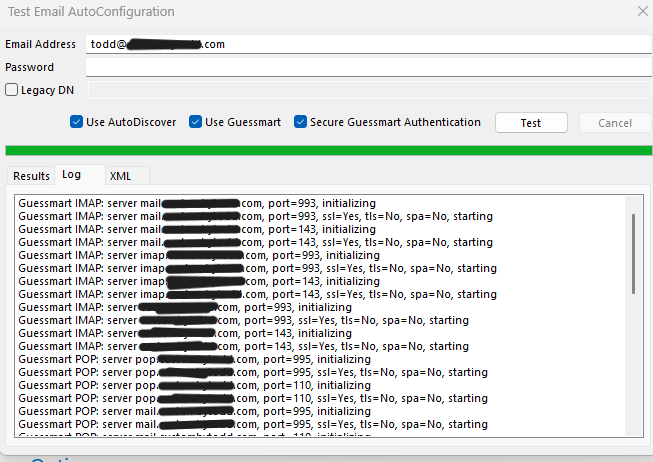Close the Test Email AutoConfiguration dialog
653x462 pixels.
[x=643, y=11]
